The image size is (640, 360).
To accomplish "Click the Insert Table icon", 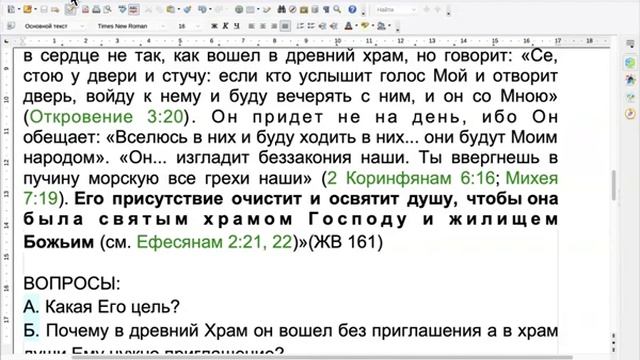I will [250, 9].
